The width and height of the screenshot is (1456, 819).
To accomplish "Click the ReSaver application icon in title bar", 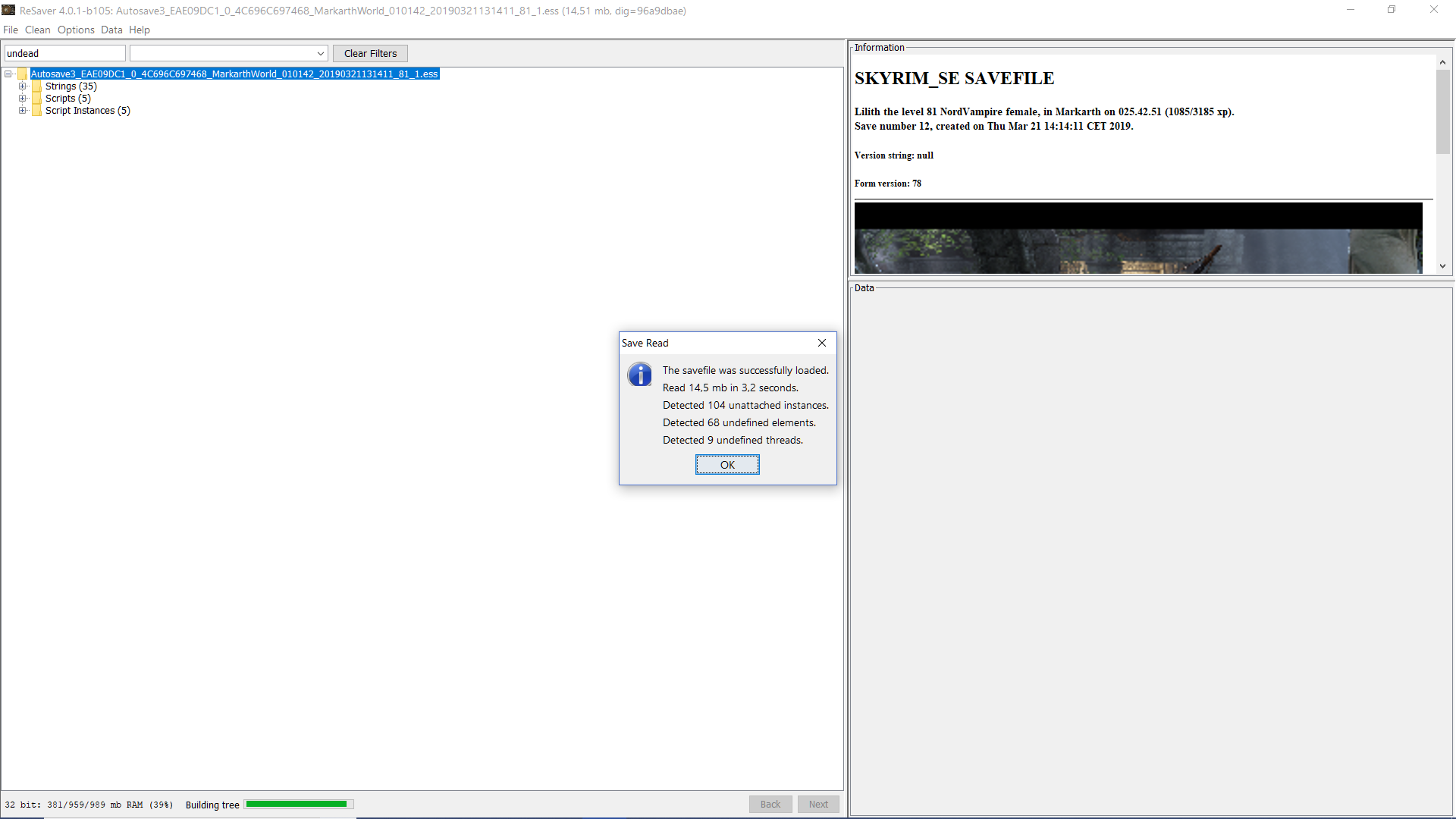I will tap(8, 10).
